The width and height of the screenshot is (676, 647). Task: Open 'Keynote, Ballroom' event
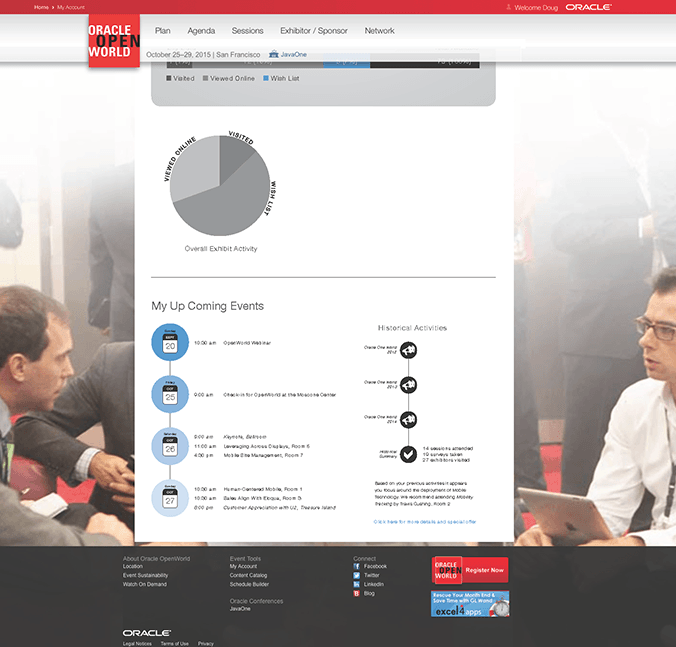click(x=245, y=437)
